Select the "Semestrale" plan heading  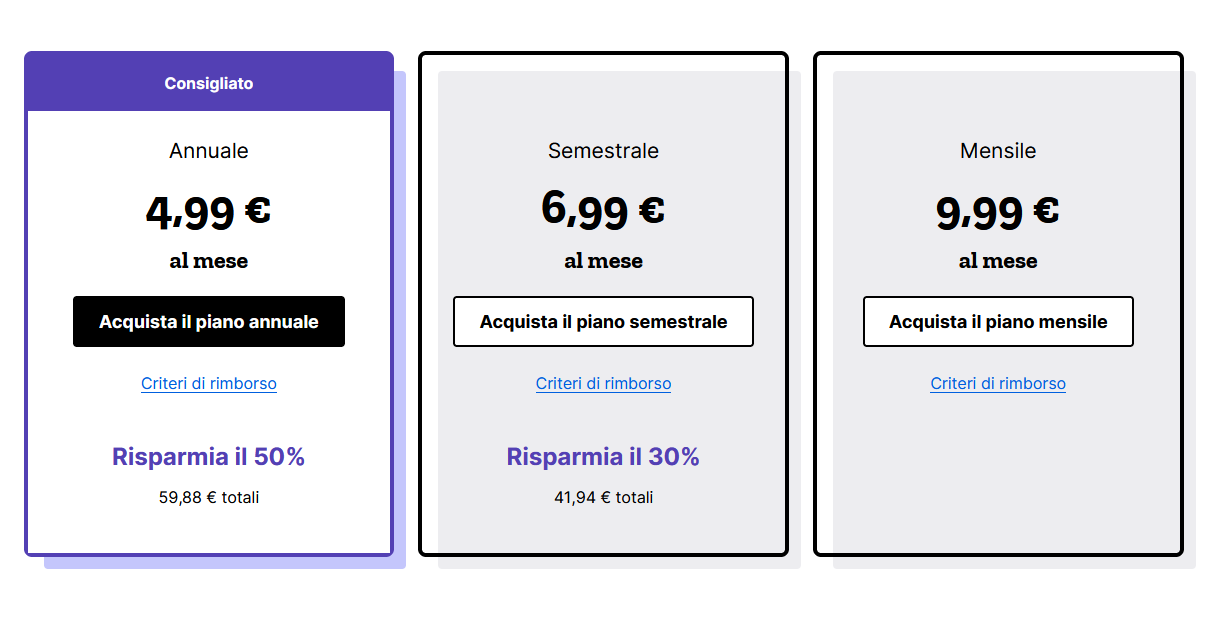603,151
